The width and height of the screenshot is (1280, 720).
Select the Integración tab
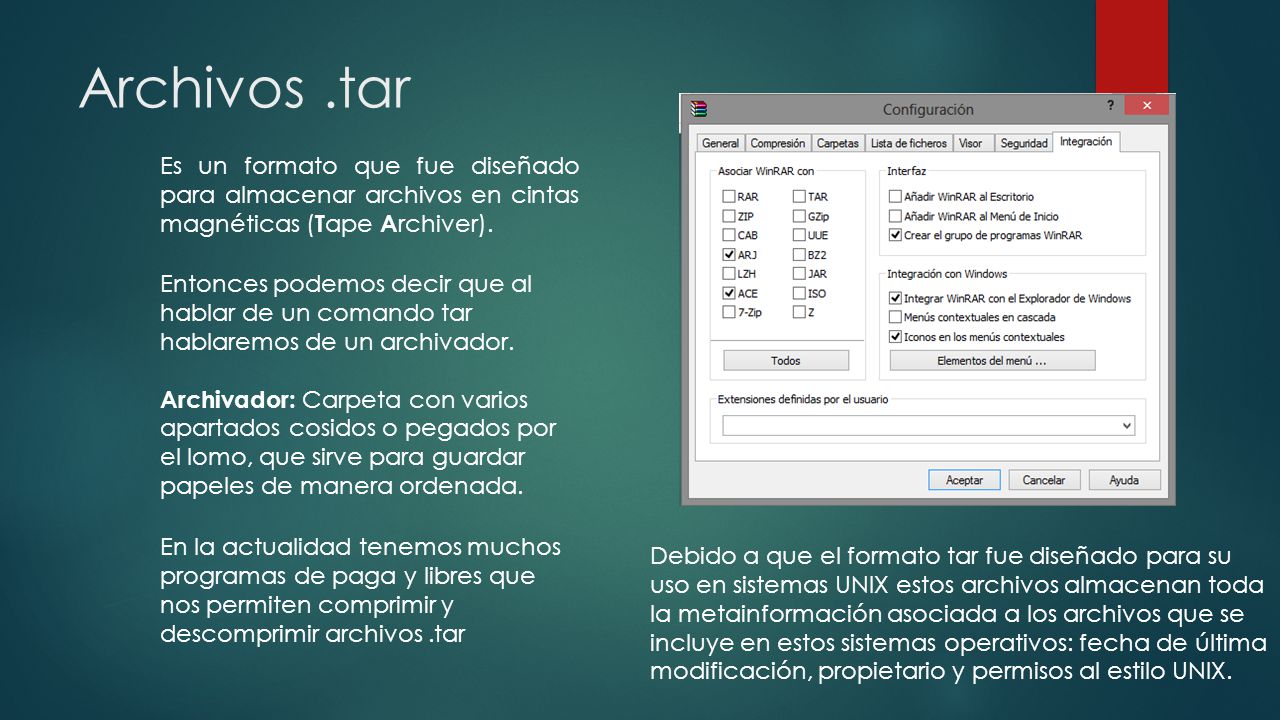(x=1085, y=141)
